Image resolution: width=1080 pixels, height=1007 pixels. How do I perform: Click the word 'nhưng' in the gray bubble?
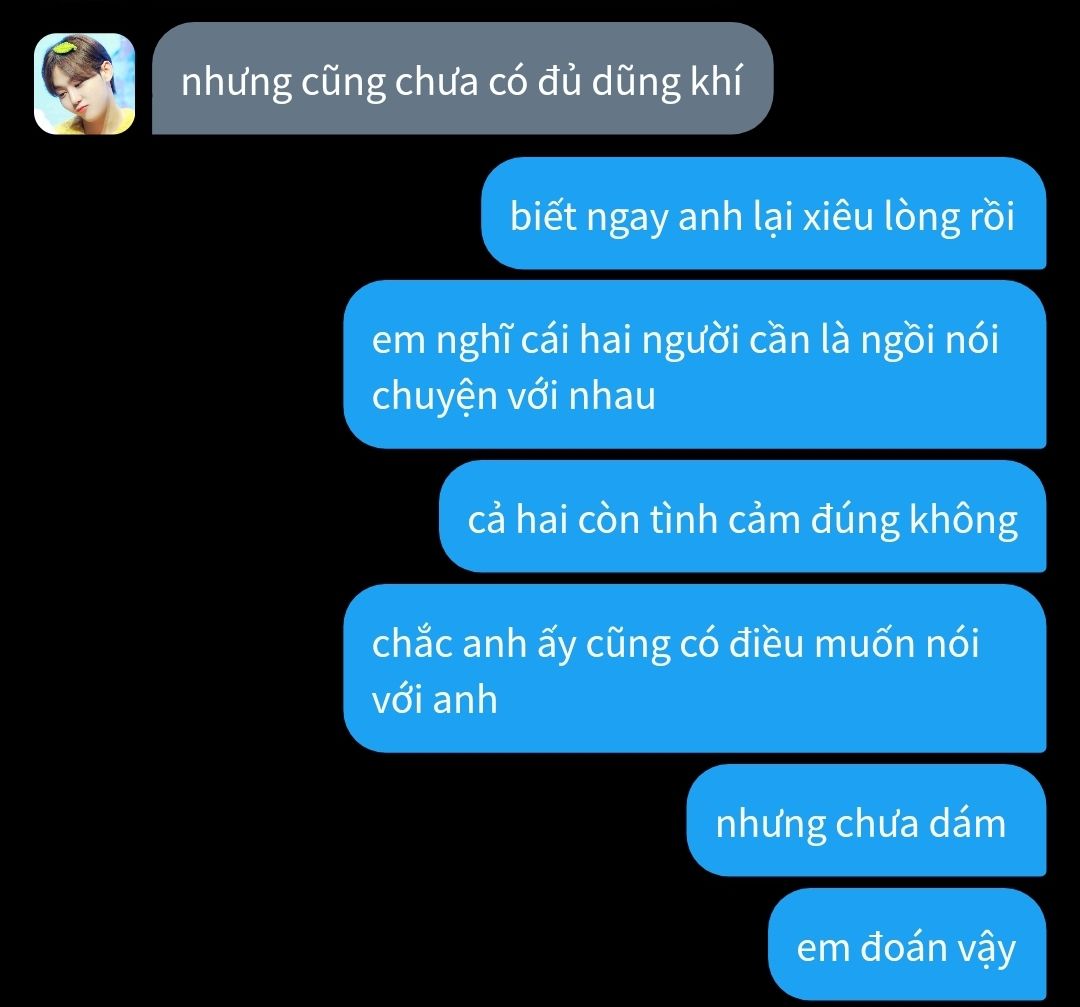(x=236, y=84)
